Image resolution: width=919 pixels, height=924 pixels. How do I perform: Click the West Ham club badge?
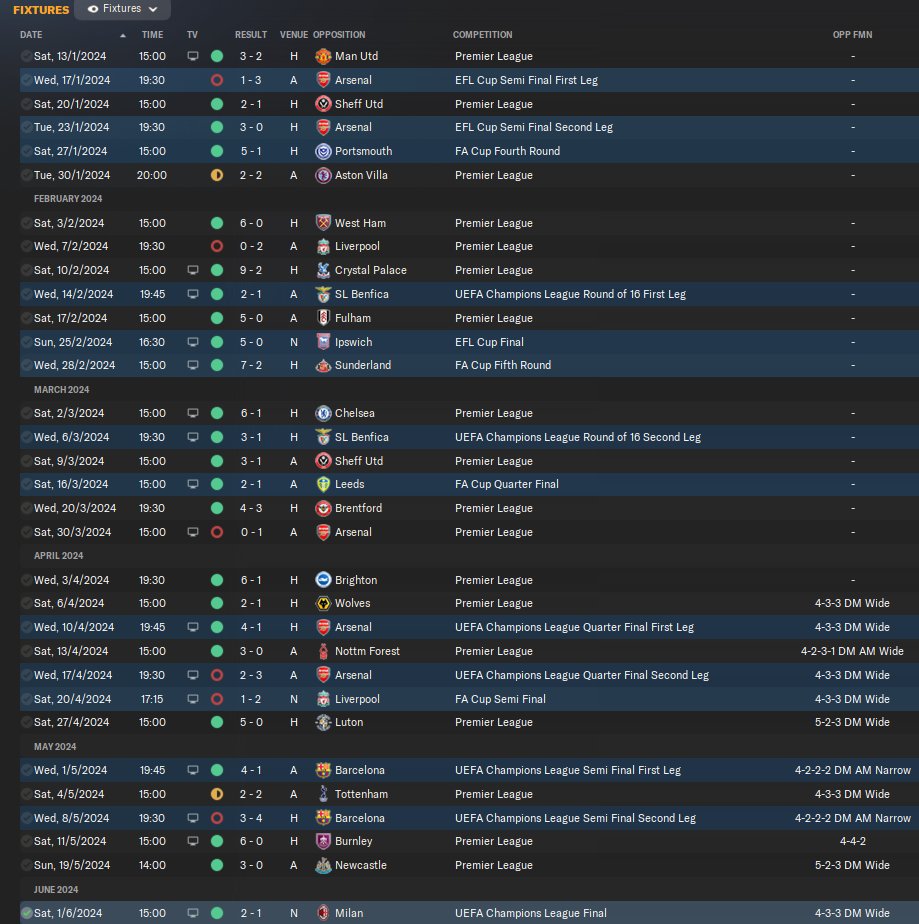tap(323, 223)
